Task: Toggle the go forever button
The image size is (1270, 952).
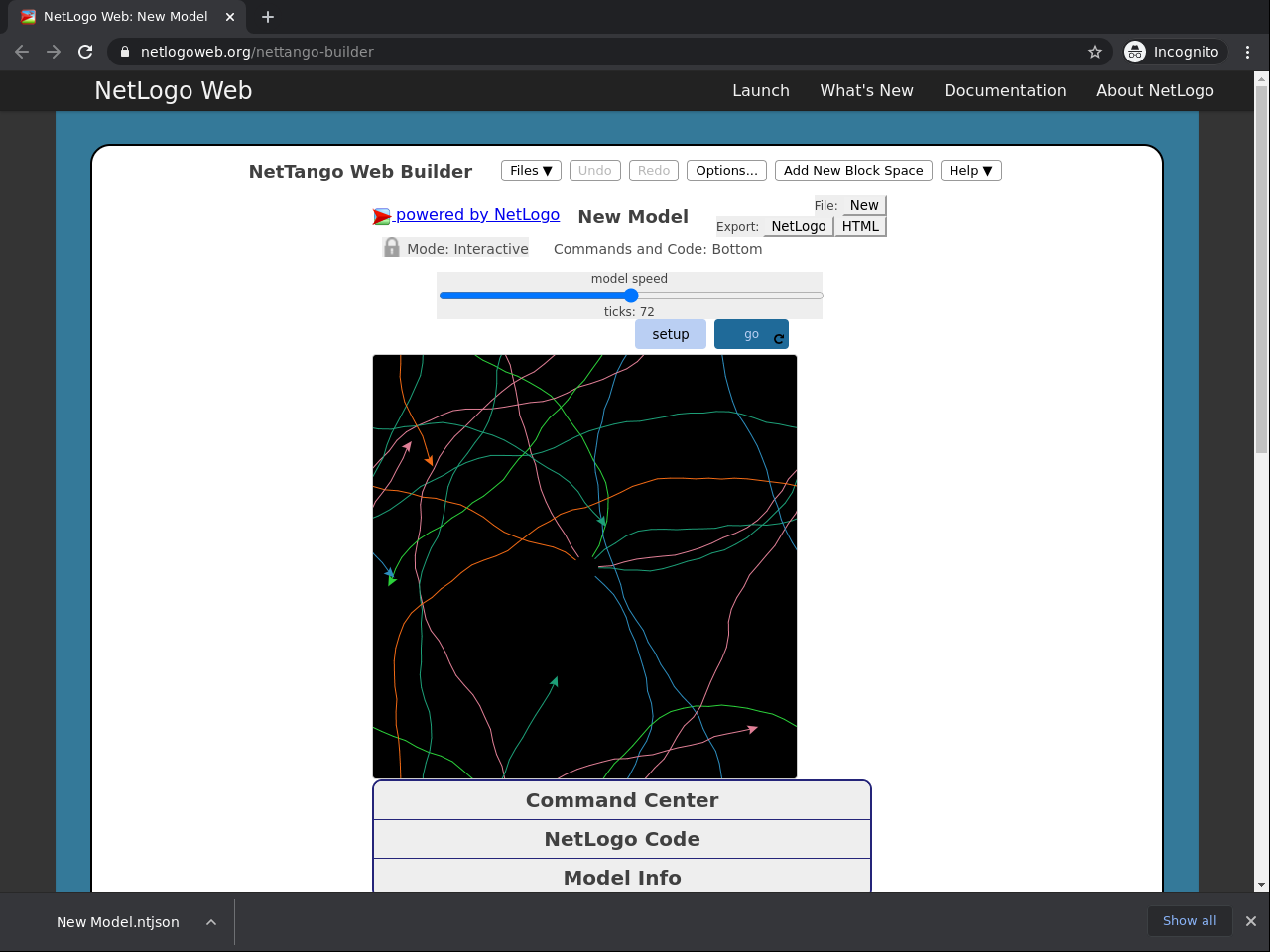Action: tap(751, 334)
